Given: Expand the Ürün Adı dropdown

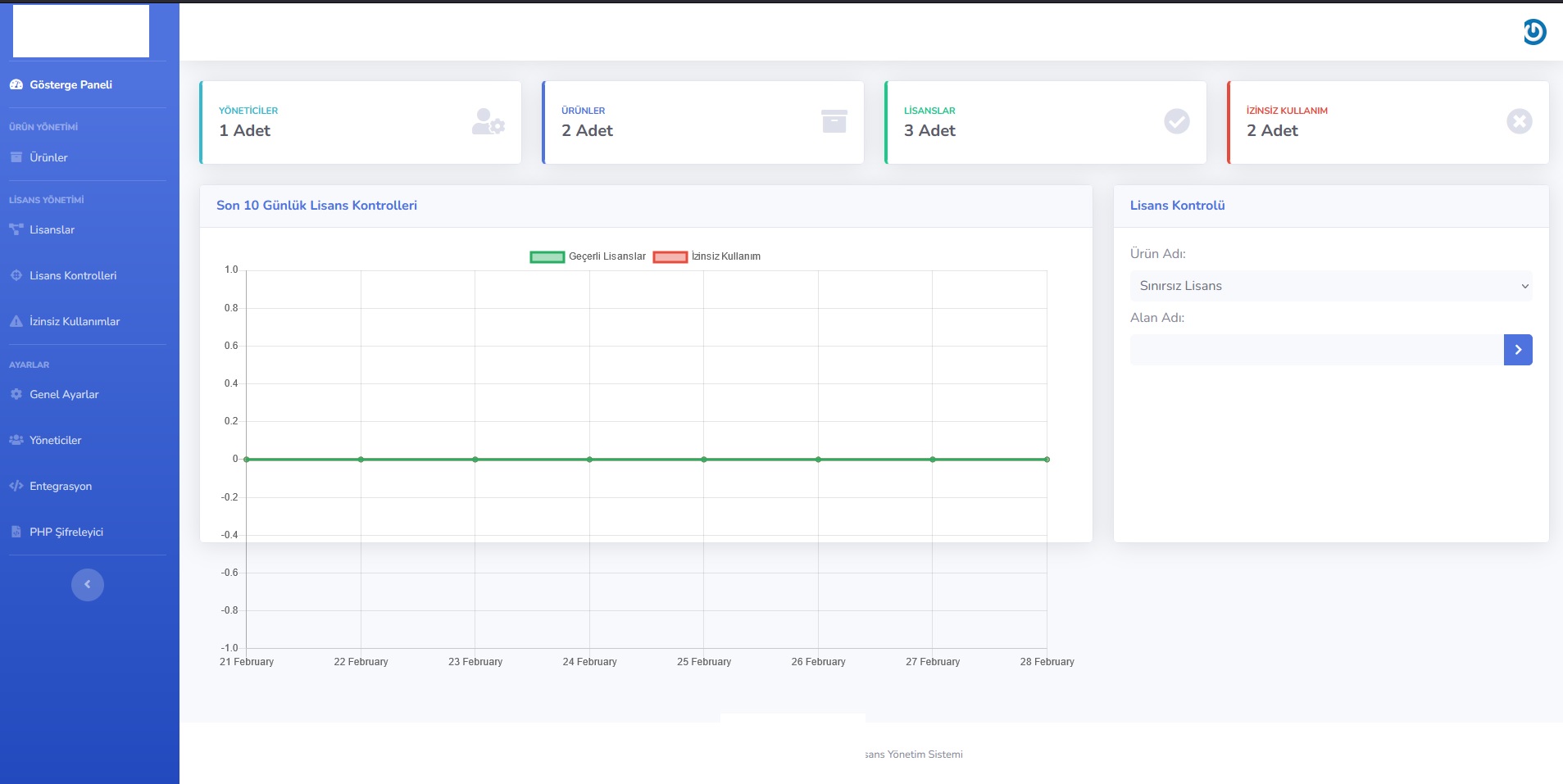Looking at the screenshot, I should click(x=1331, y=286).
